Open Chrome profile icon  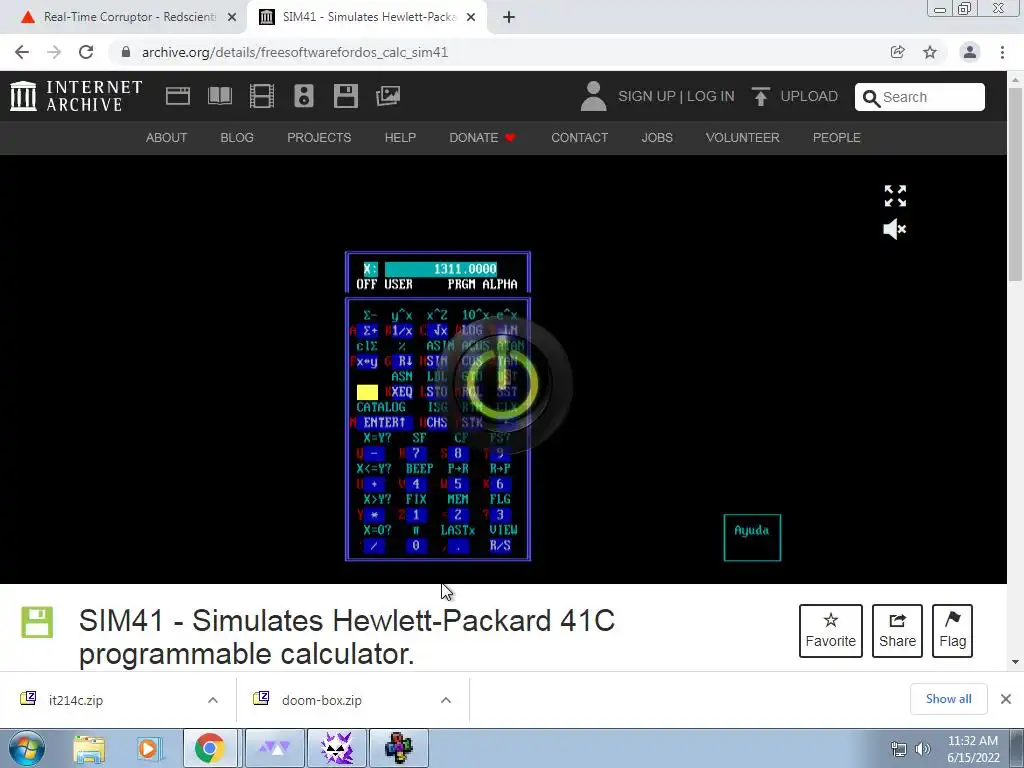tap(970, 52)
